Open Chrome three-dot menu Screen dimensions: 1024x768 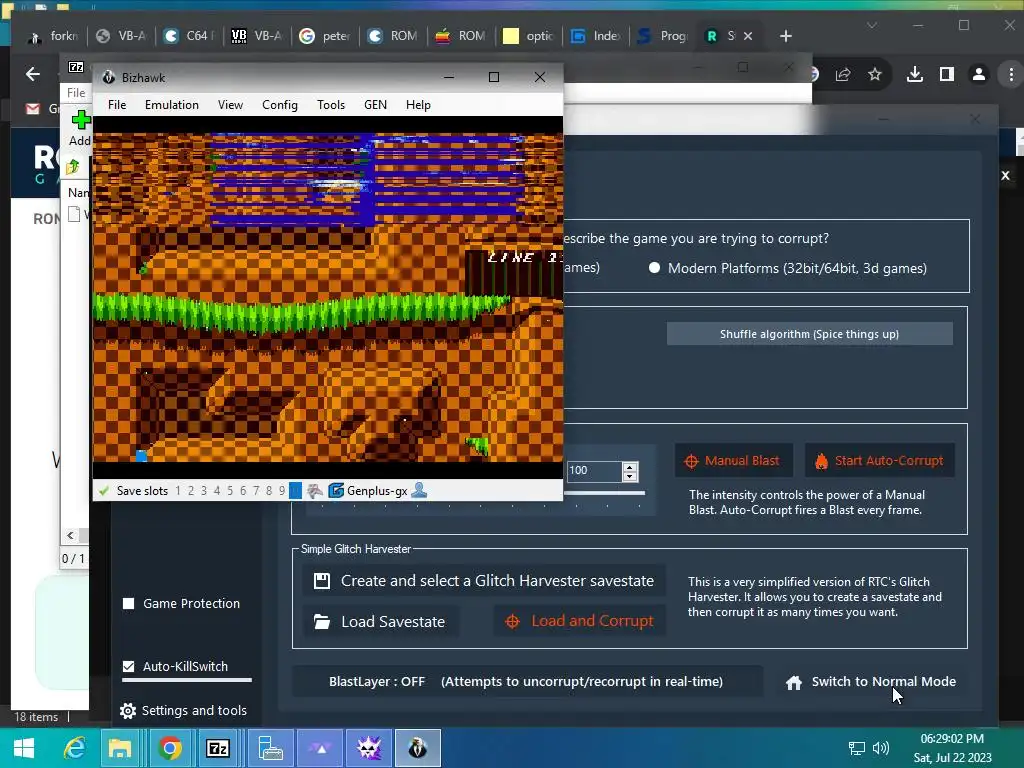1011,74
